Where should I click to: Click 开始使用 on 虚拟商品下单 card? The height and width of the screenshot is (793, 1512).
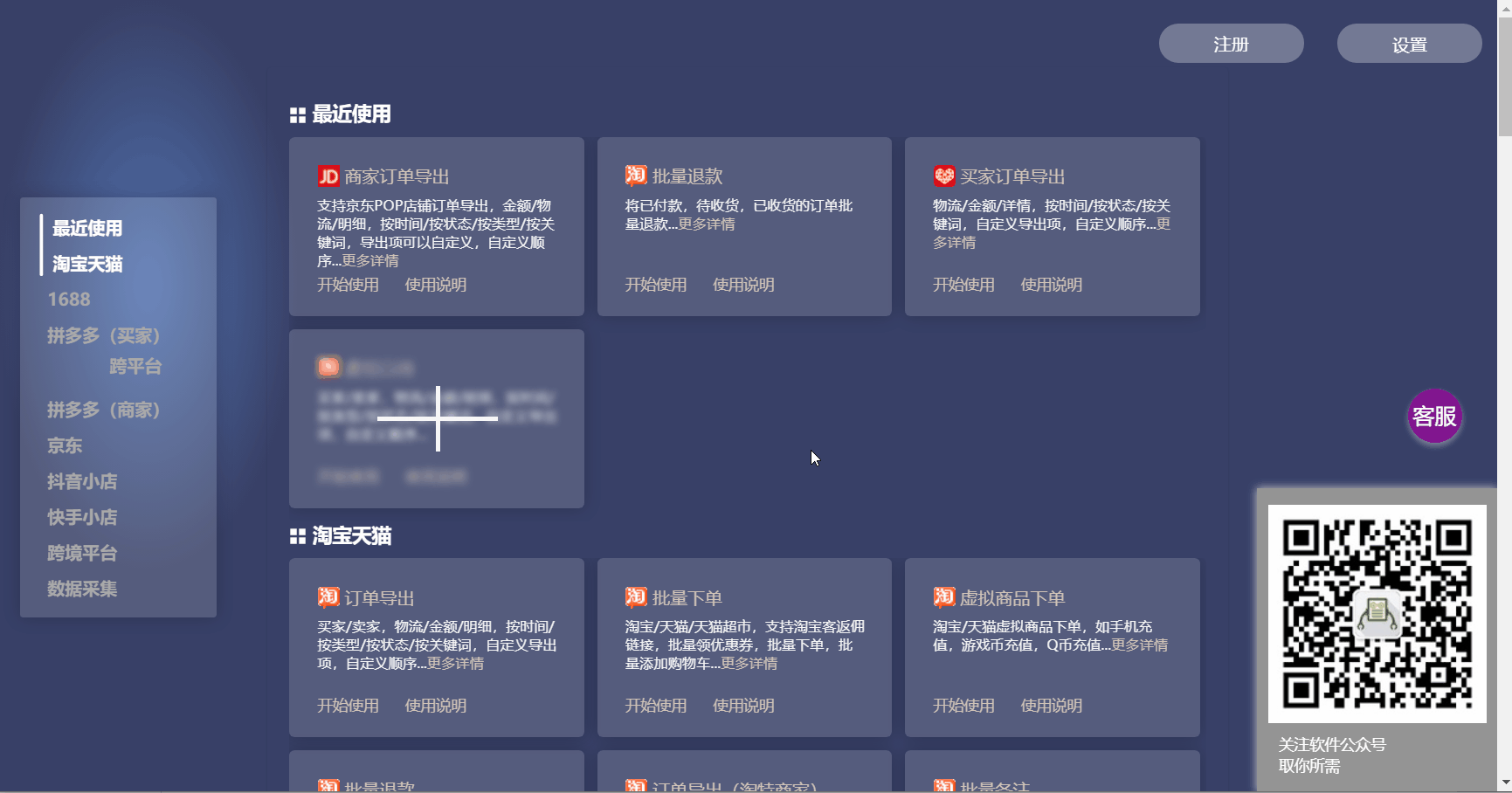point(963,706)
